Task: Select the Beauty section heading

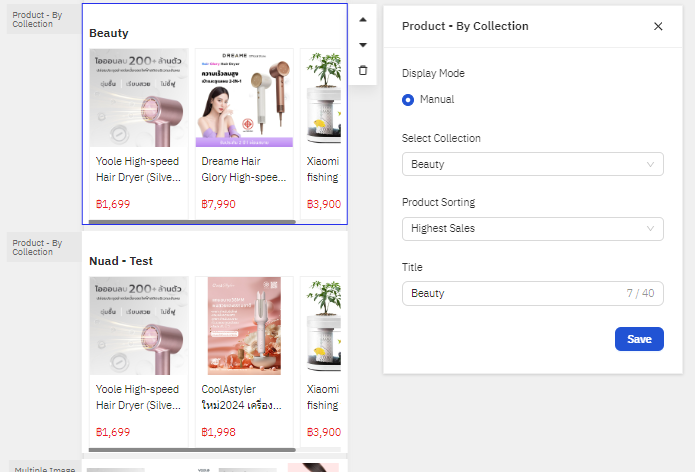Action: coord(109,33)
